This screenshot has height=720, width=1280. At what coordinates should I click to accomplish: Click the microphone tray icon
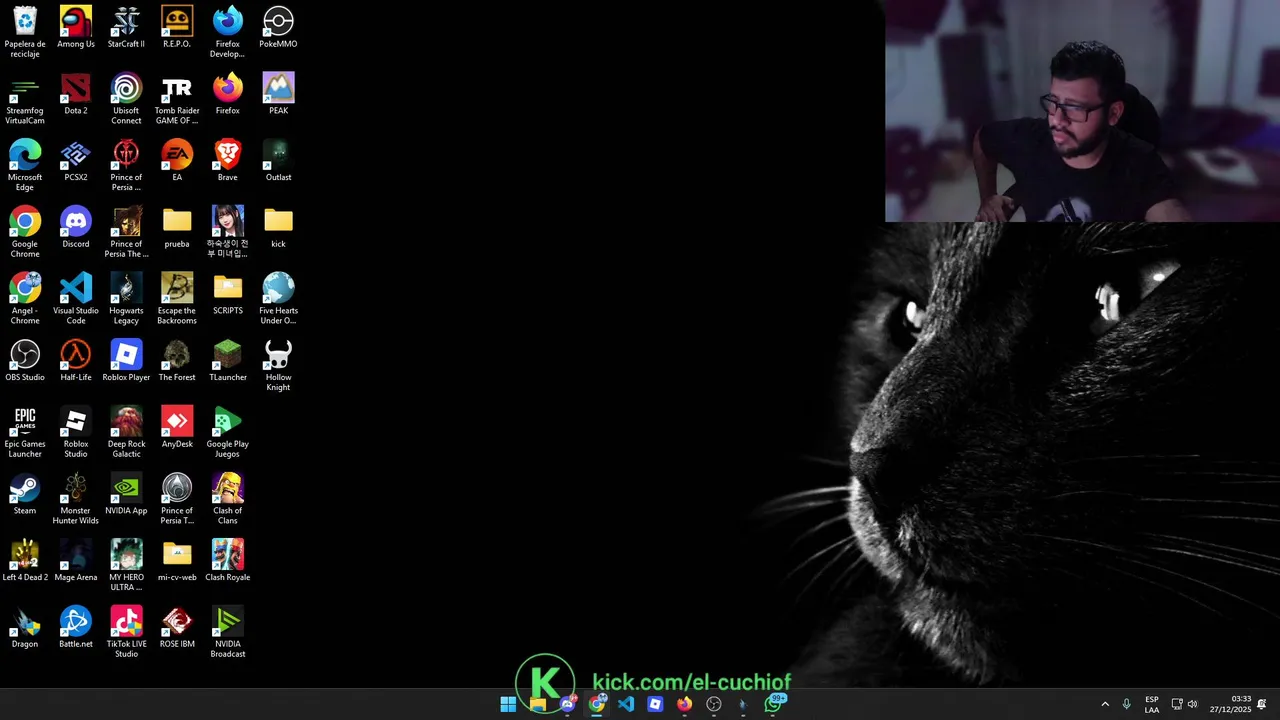tap(1127, 704)
